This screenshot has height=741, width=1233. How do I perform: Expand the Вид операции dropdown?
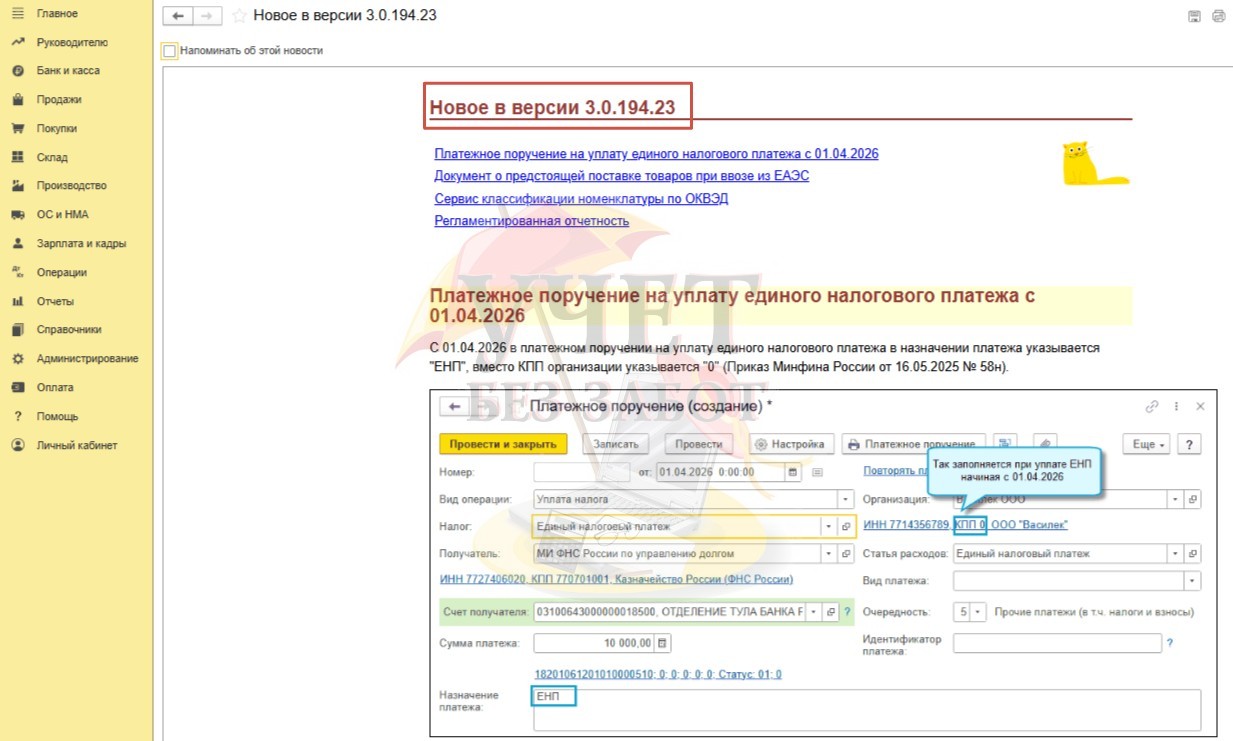tap(846, 499)
